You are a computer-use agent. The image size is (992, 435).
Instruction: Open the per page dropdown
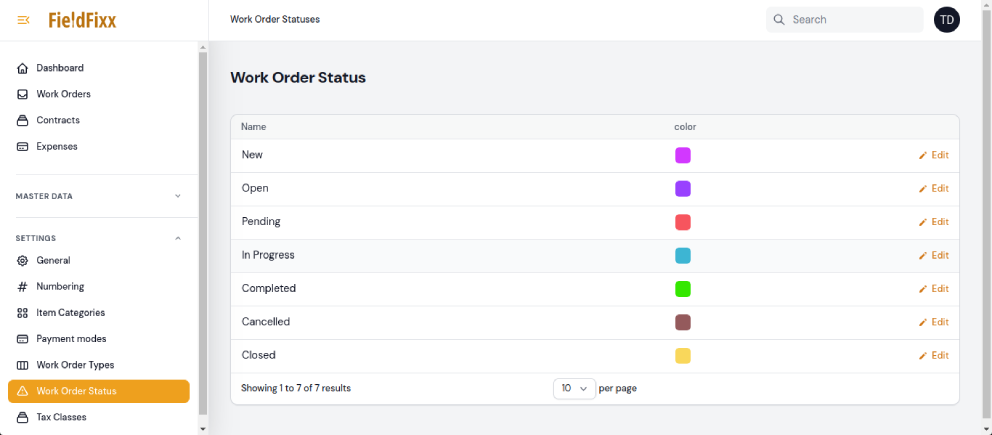tap(574, 388)
